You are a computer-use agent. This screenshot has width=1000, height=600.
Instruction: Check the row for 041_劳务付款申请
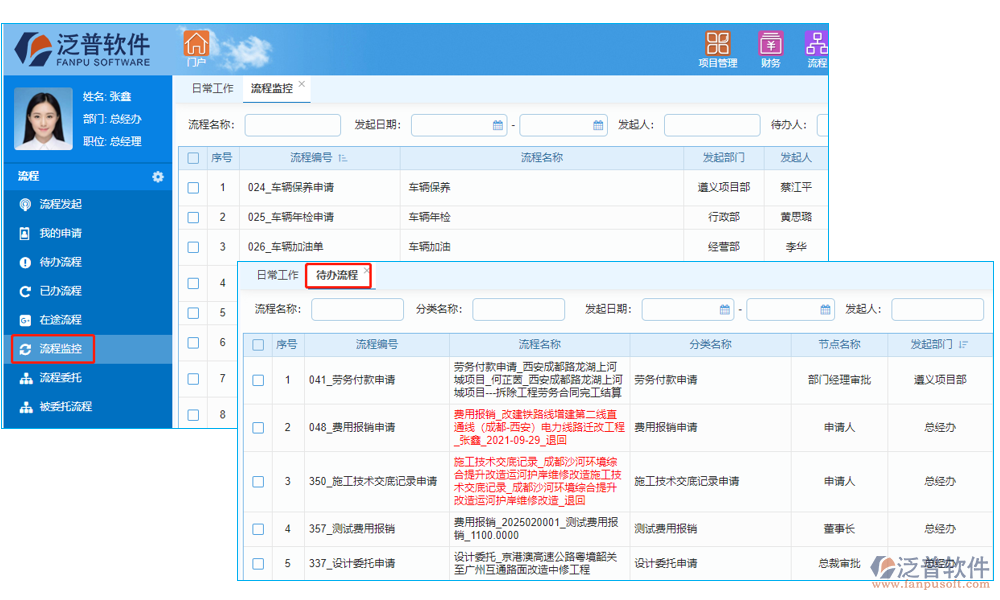258,380
